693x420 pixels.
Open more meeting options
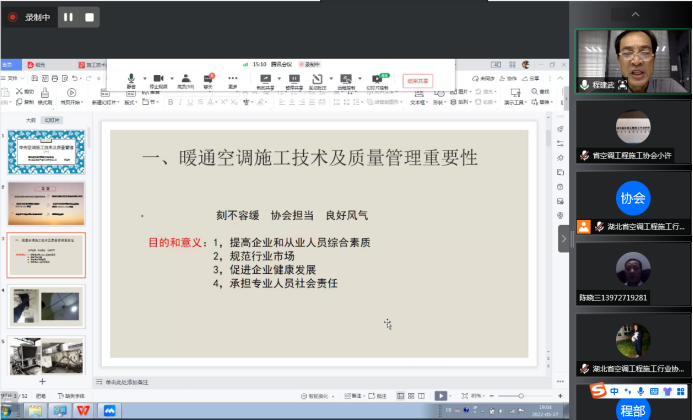[x=232, y=81]
